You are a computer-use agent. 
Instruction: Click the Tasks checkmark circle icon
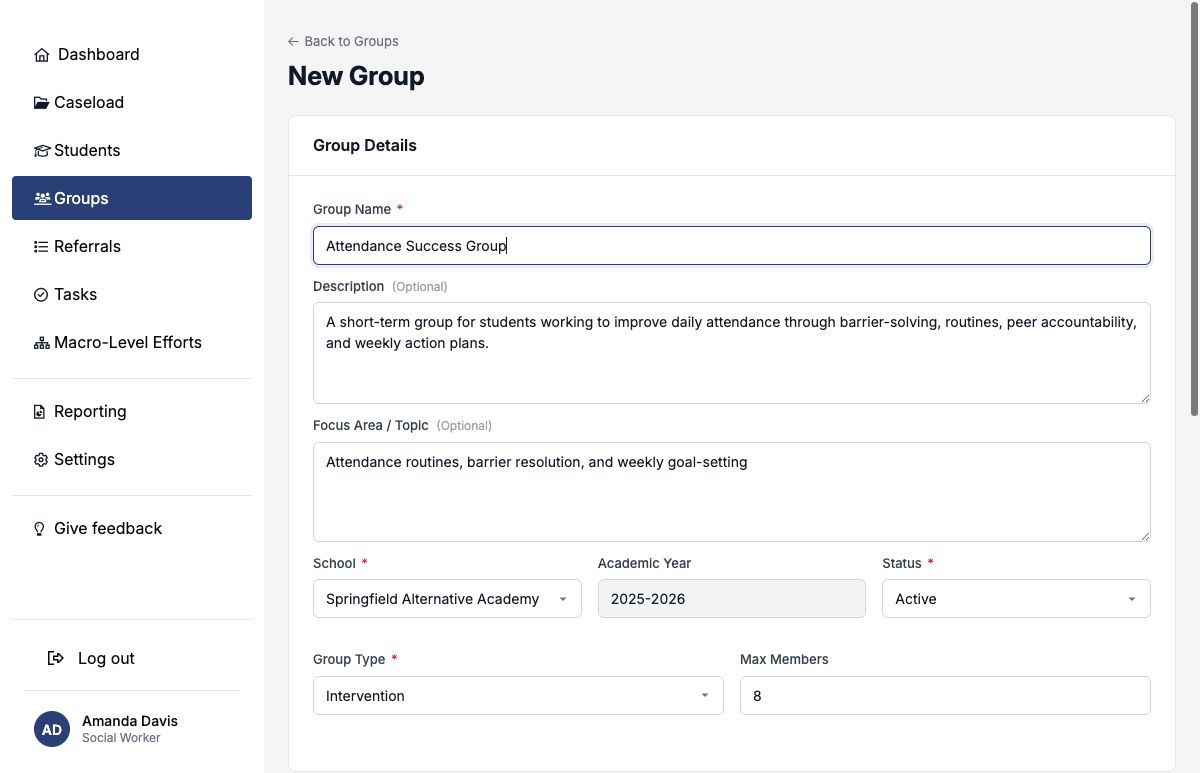pos(41,295)
